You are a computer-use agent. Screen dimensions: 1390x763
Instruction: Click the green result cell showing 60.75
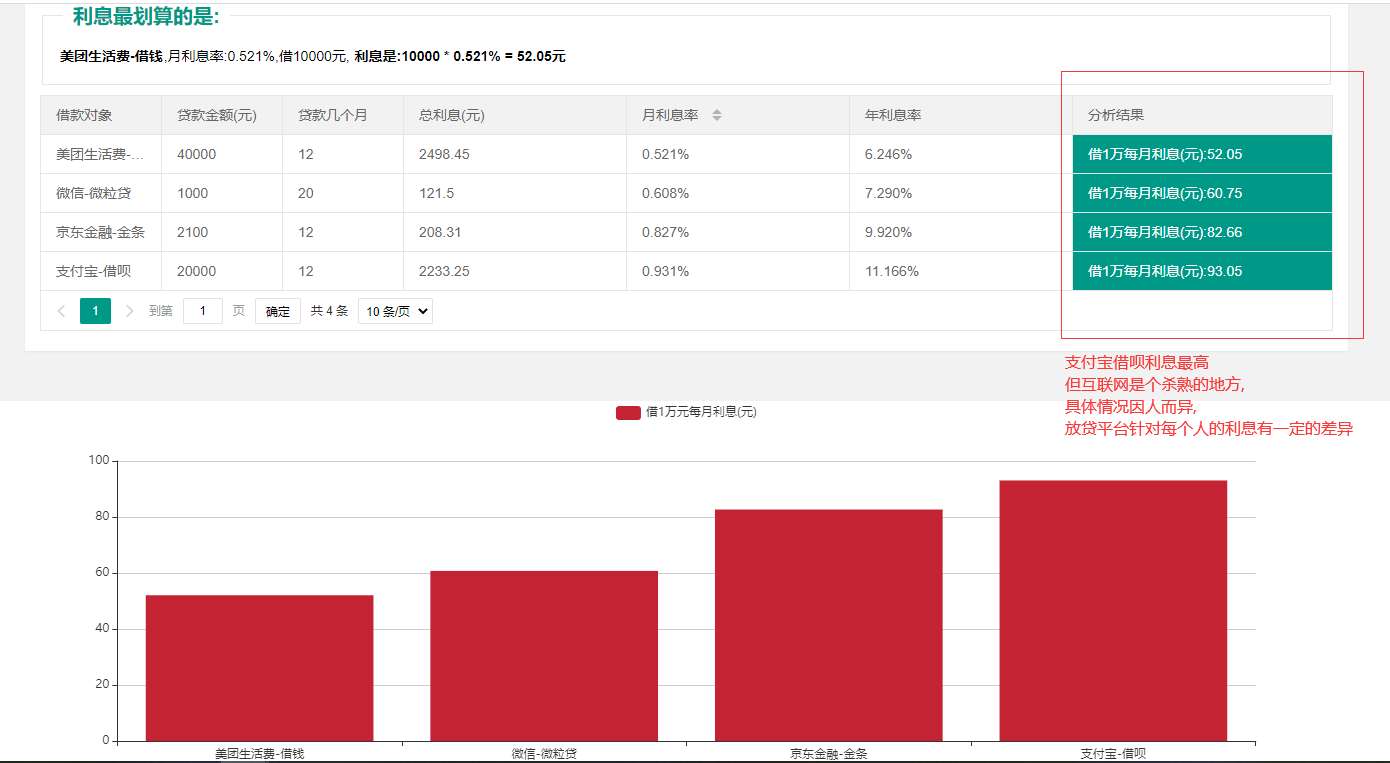pos(1202,193)
